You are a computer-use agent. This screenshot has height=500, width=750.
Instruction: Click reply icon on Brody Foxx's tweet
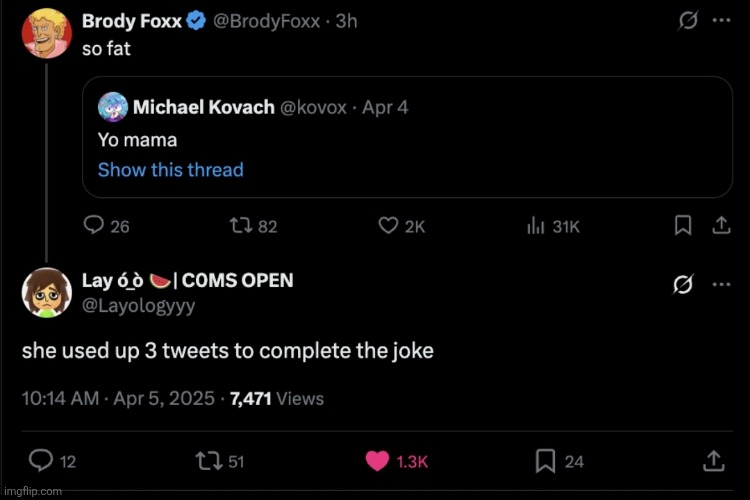(x=94, y=226)
